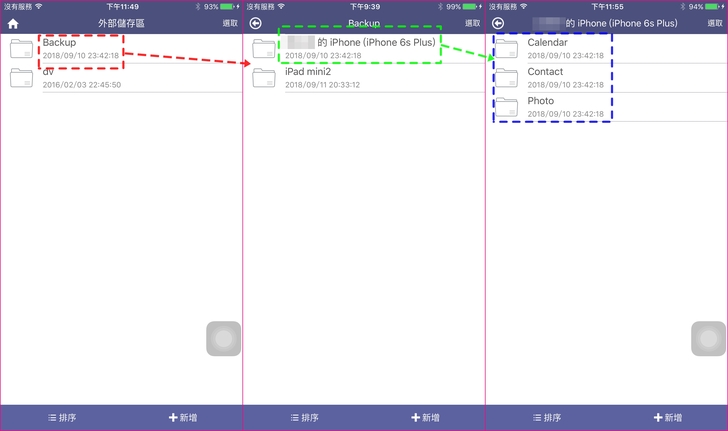The width and height of the screenshot is (728, 431).
Task: Tap the AssistiveTouch button on the external storage screen
Action: point(224,339)
